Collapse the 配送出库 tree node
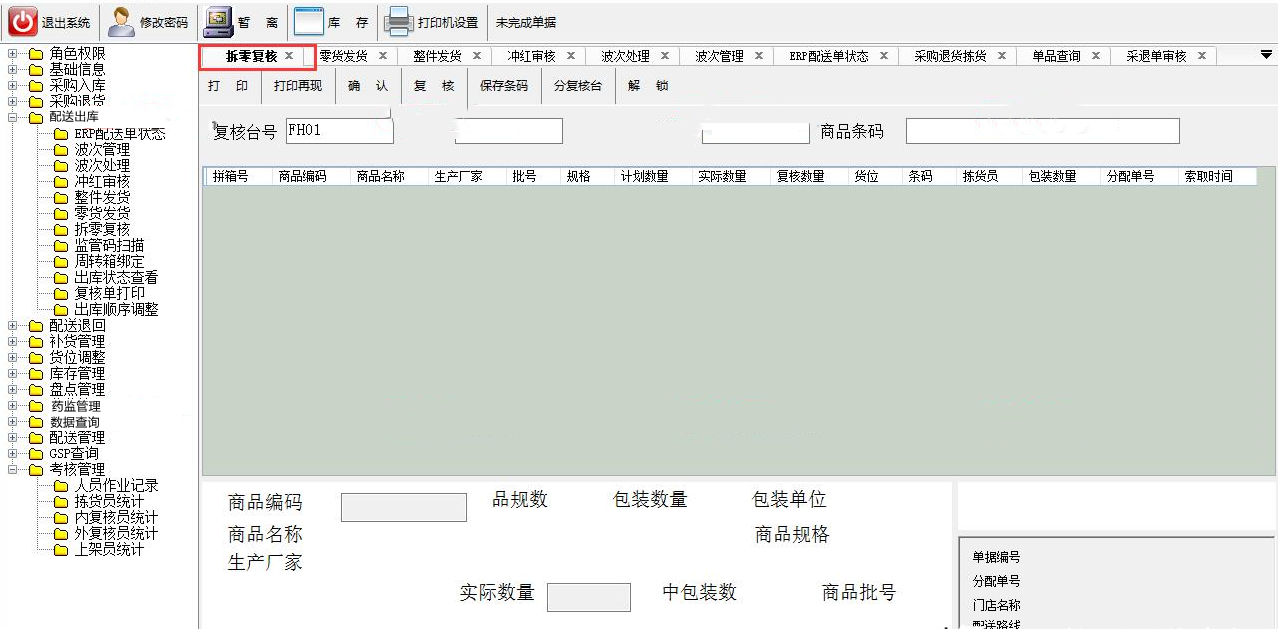1278x629 pixels. 12,117
